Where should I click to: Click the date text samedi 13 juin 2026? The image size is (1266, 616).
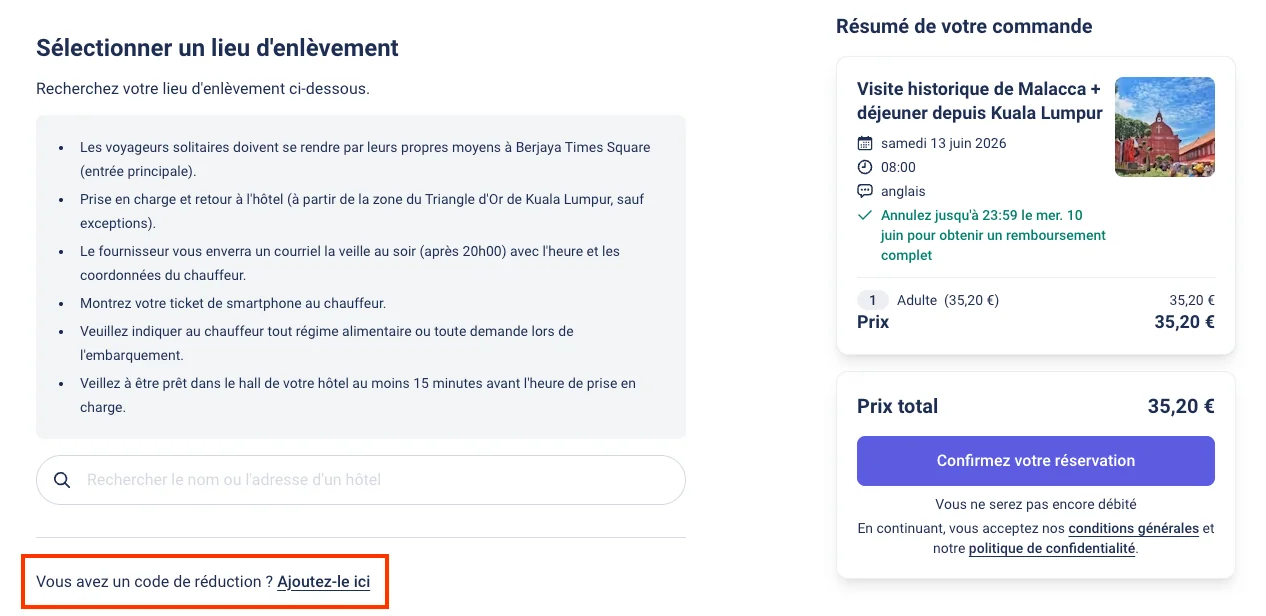coord(944,143)
